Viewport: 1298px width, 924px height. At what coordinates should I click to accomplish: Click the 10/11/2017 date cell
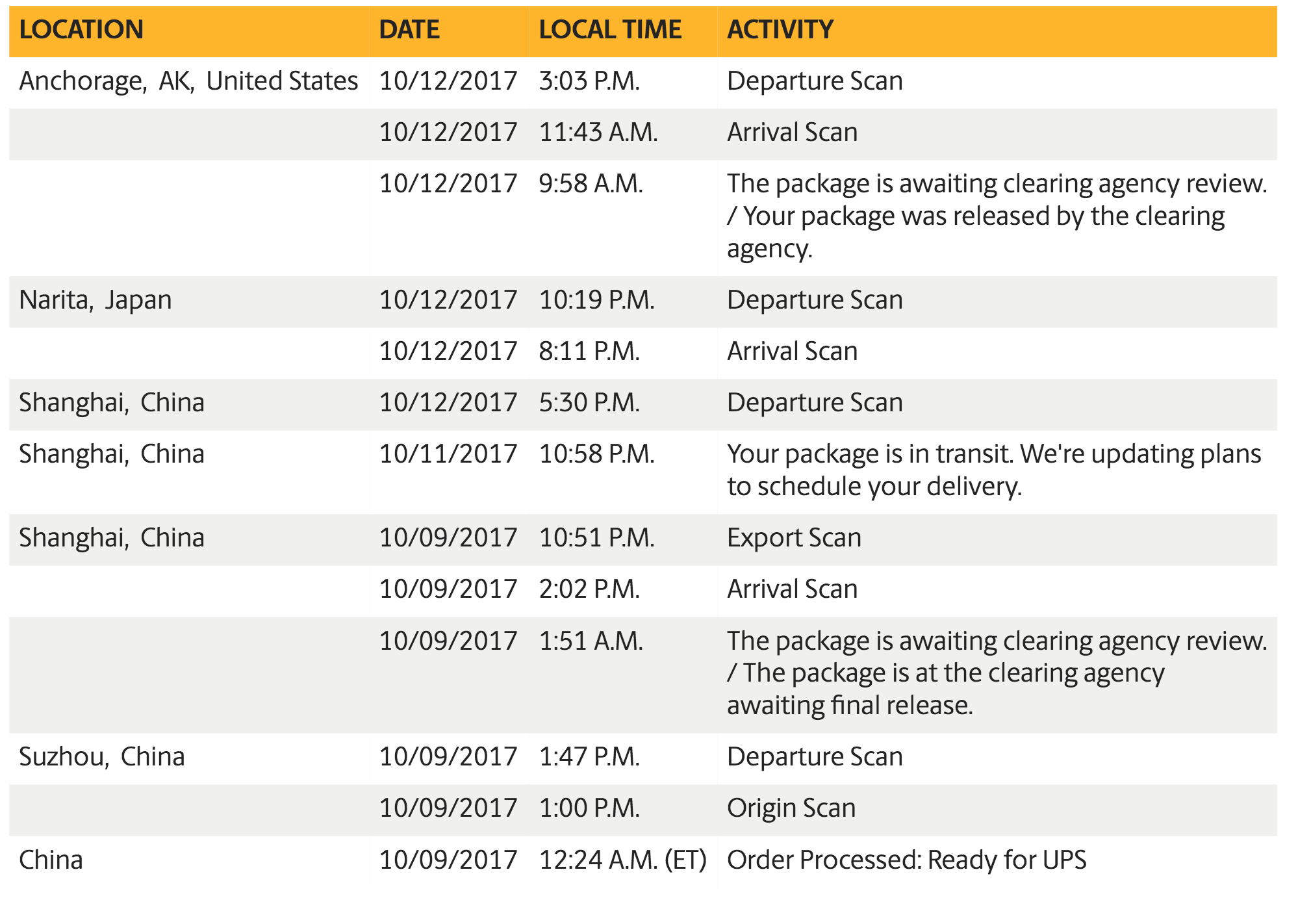(448, 454)
